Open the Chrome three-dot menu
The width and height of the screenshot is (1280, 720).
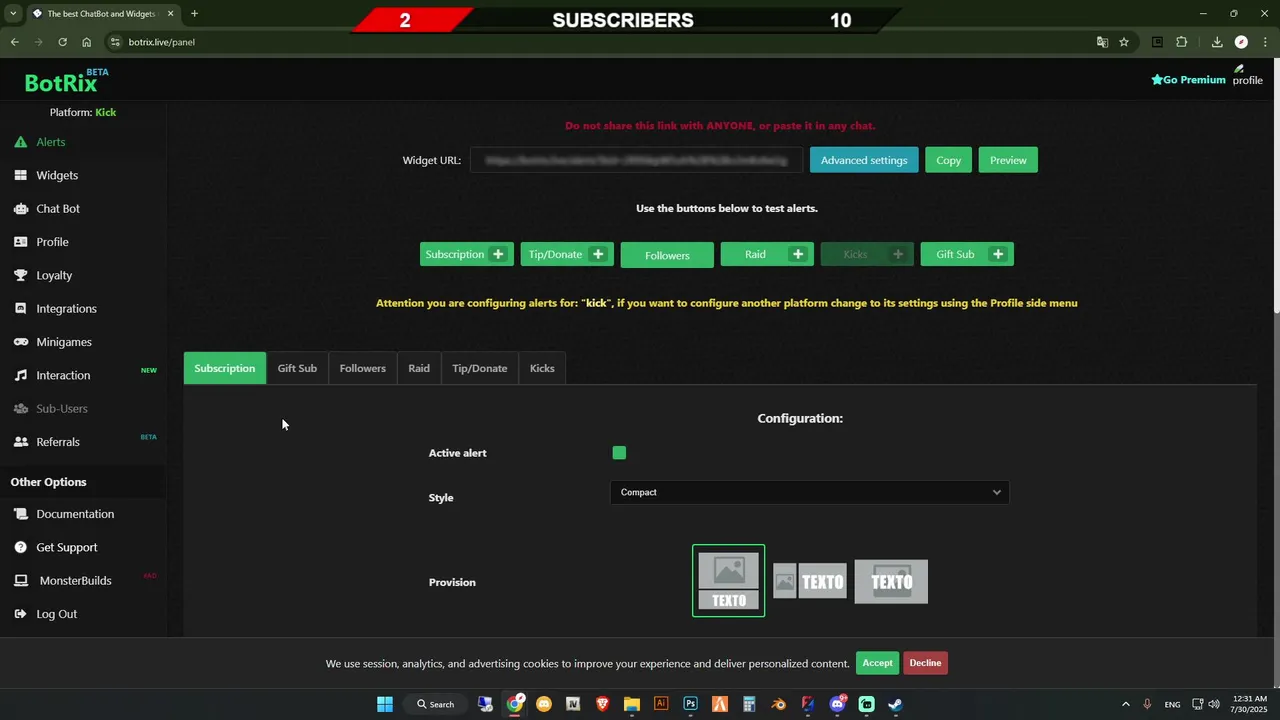click(1266, 42)
